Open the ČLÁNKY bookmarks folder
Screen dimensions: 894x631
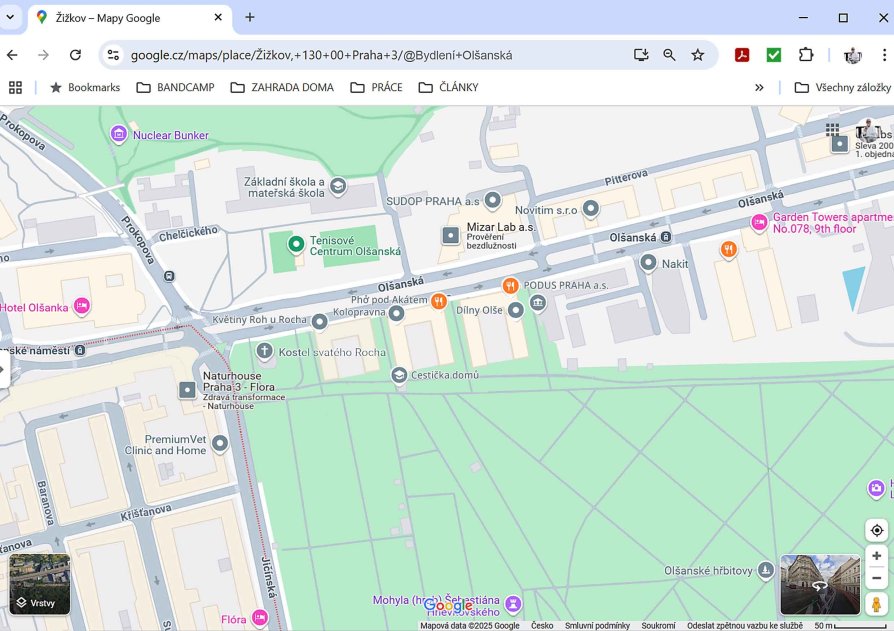[x=449, y=87]
